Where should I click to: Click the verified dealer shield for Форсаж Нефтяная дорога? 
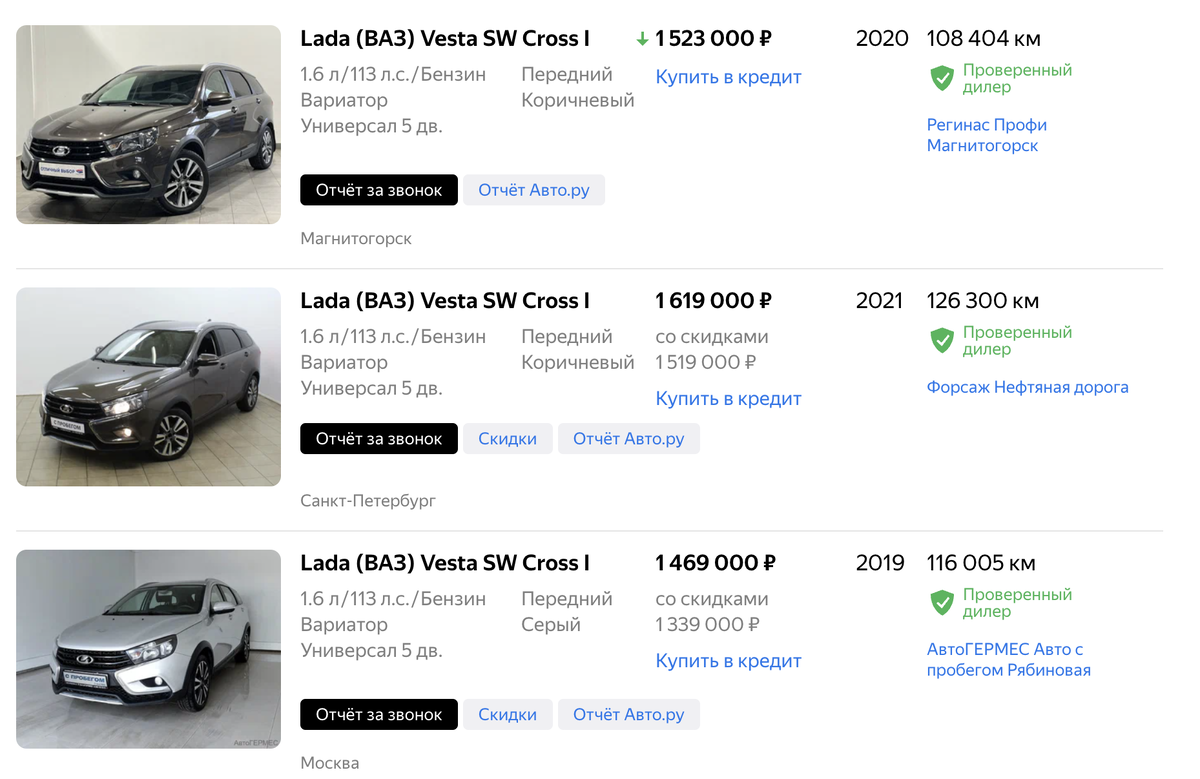coord(942,340)
